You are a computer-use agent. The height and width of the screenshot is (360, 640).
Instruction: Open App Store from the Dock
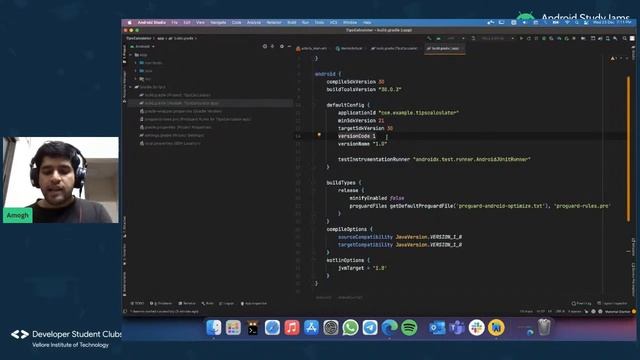pos(311,327)
